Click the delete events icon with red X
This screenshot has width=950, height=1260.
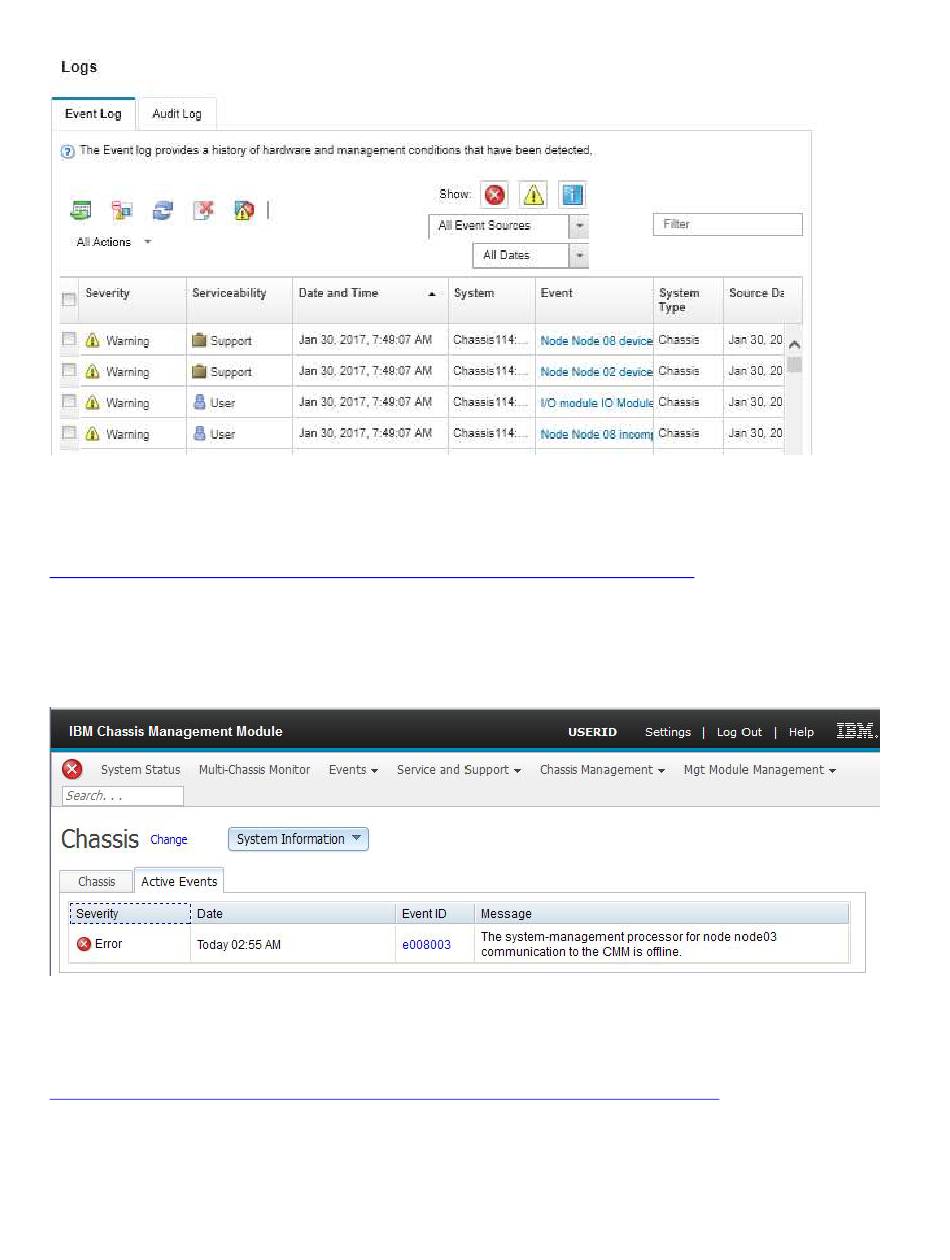(204, 210)
